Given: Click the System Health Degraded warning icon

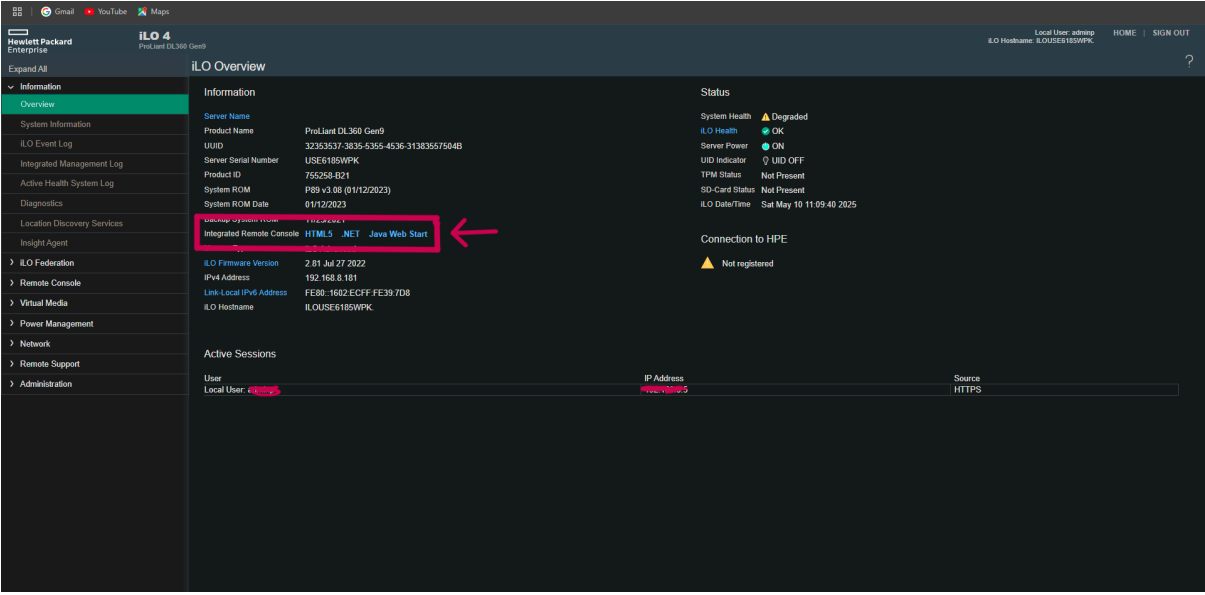Looking at the screenshot, I should [766, 117].
